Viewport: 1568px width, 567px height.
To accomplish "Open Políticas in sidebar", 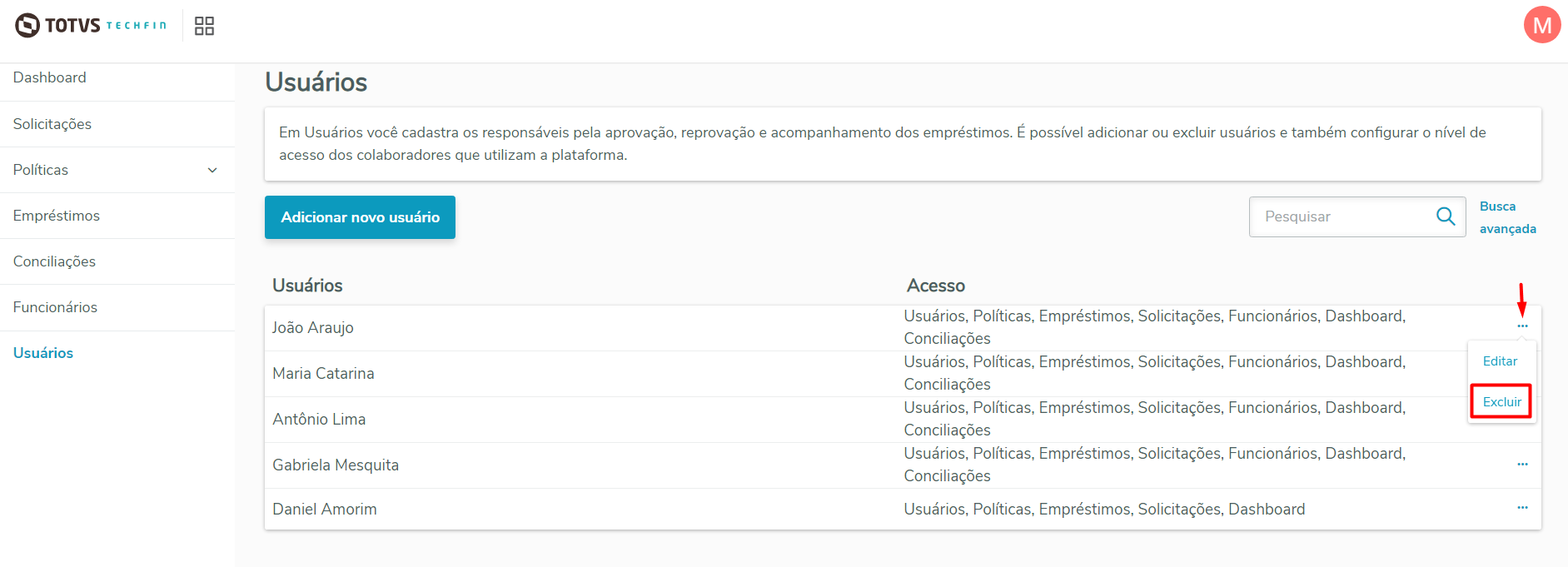I will [41, 170].
